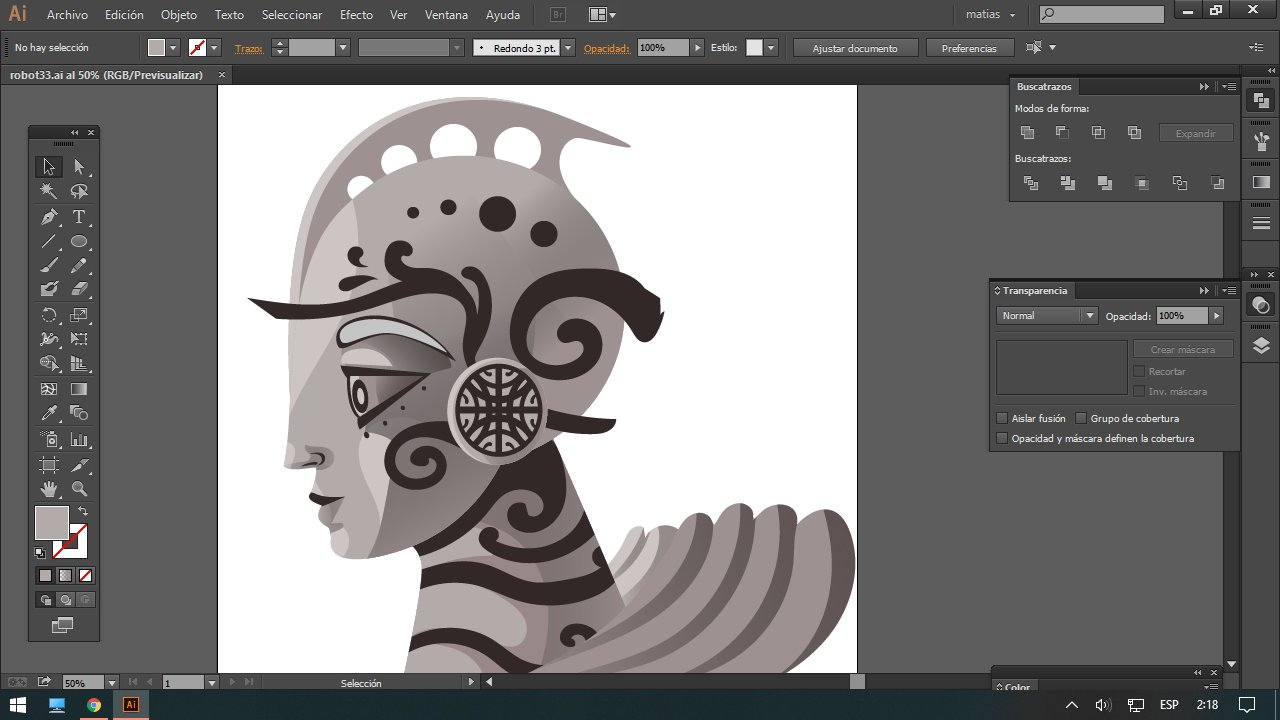Select the Line Segment tool
Viewport: 1280px width, 720px height.
48,241
